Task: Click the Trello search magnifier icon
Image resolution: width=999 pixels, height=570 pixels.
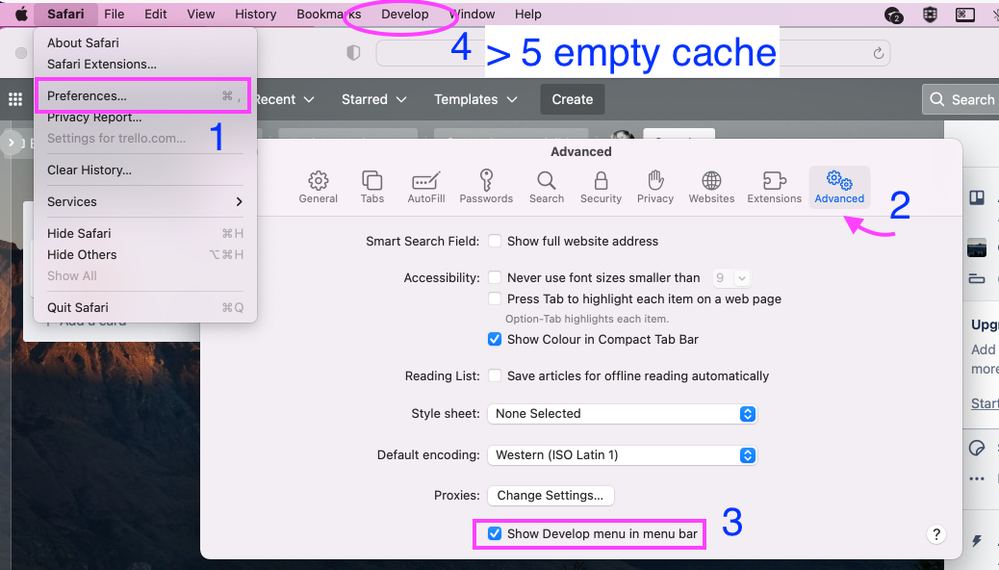Action: [x=937, y=99]
